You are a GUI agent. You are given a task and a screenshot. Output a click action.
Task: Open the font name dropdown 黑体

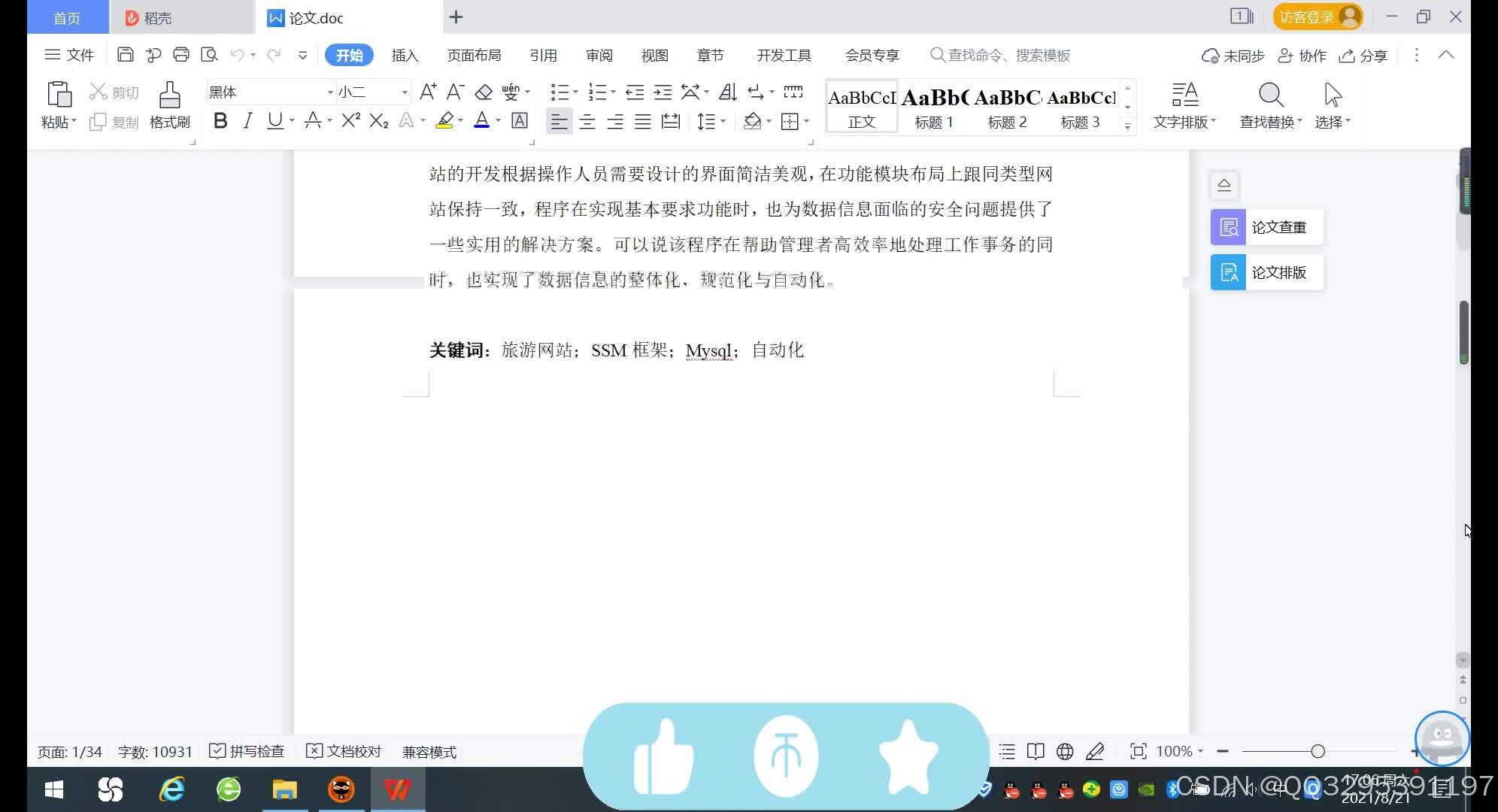330,92
